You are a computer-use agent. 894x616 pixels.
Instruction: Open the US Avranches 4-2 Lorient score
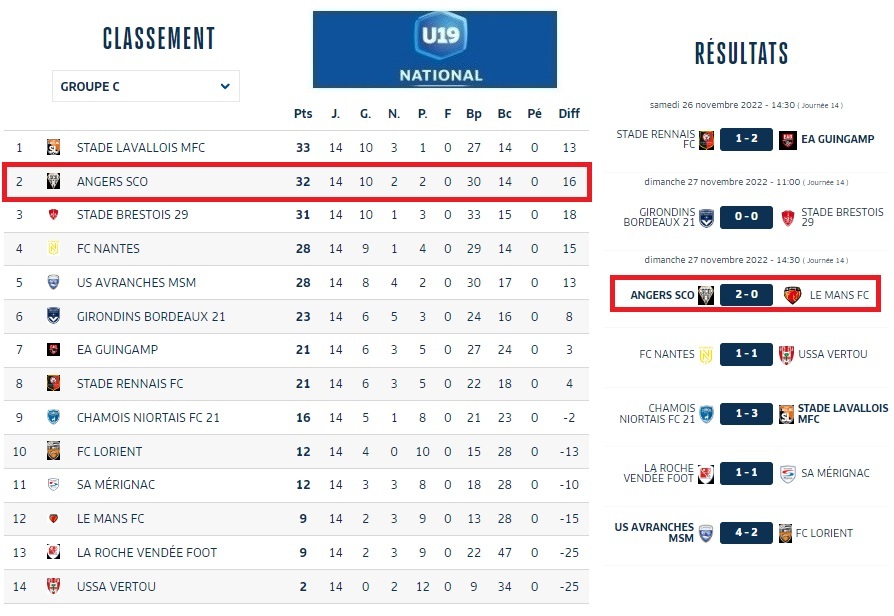746,533
